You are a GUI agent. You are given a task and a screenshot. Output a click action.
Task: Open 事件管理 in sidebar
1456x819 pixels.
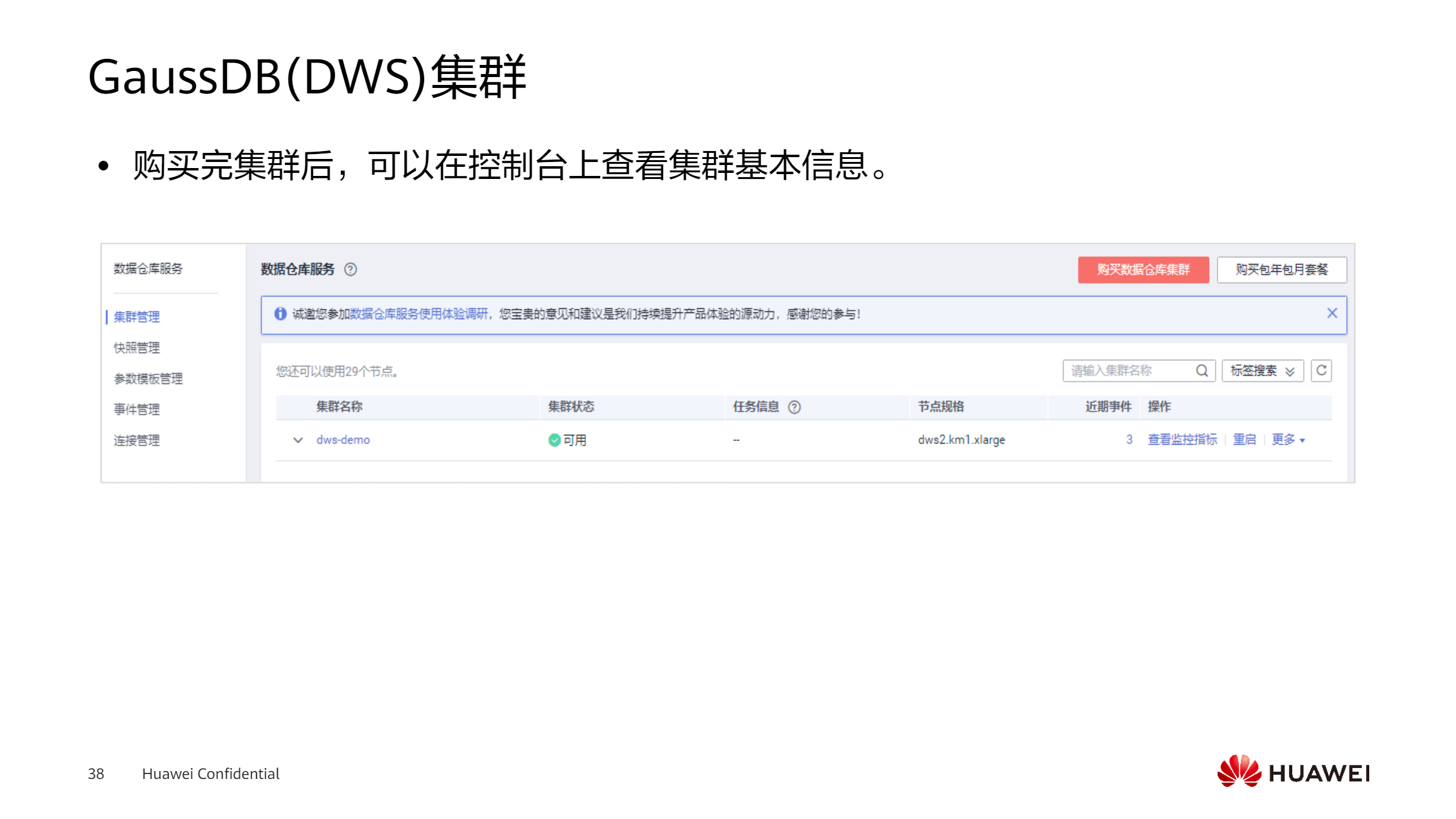pyautogui.click(x=136, y=409)
